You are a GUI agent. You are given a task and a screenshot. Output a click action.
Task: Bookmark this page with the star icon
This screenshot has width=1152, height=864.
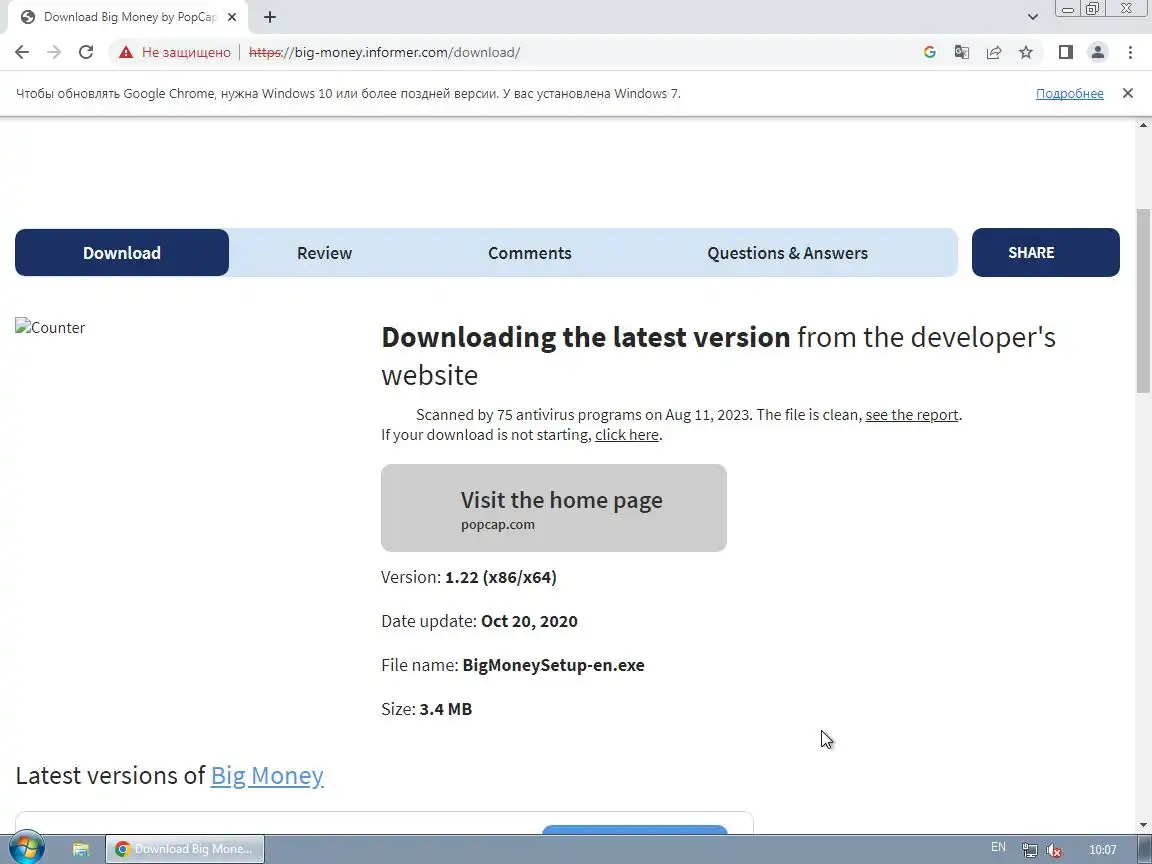coord(1026,52)
